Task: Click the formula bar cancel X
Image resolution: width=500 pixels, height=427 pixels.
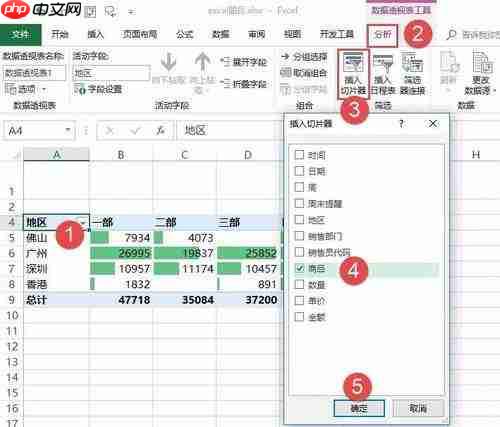Action: click(x=109, y=131)
